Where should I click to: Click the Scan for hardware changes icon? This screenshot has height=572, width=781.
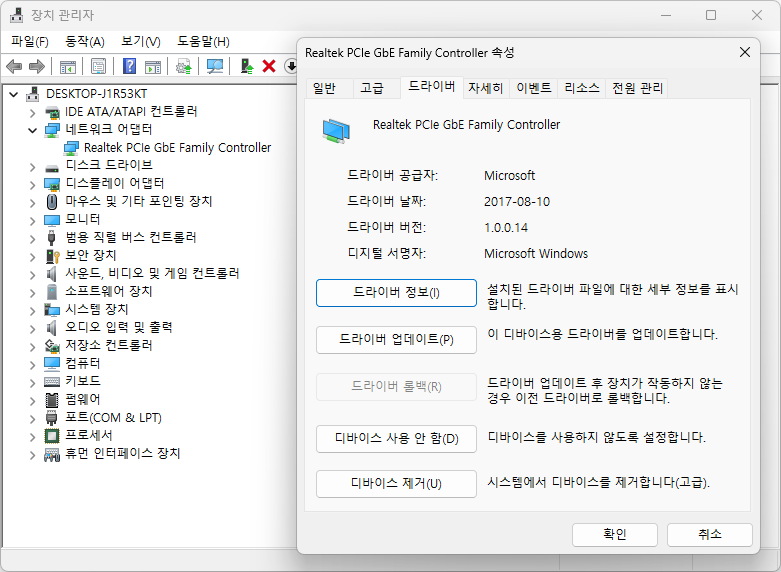pos(215,66)
